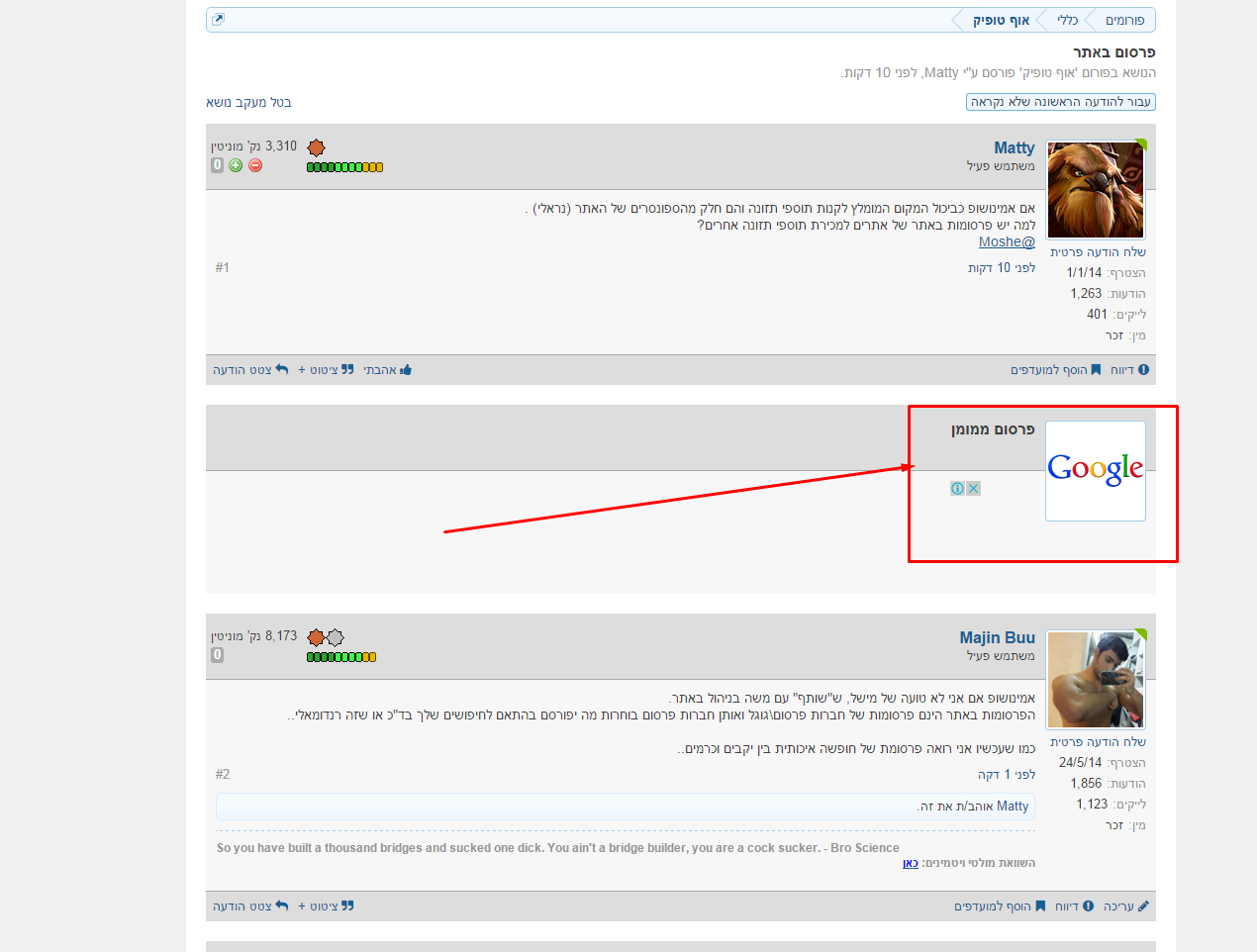
Task: Open the כללי breadcrumb item
Action: tap(1067, 20)
